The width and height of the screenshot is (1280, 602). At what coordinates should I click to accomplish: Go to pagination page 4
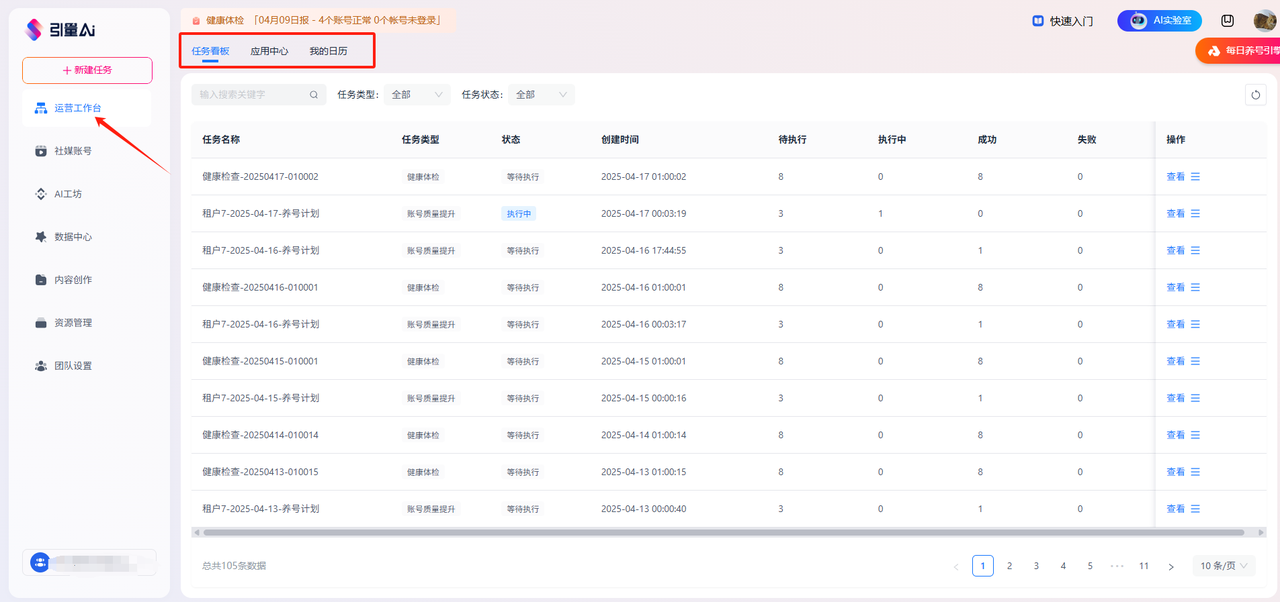pos(1064,566)
